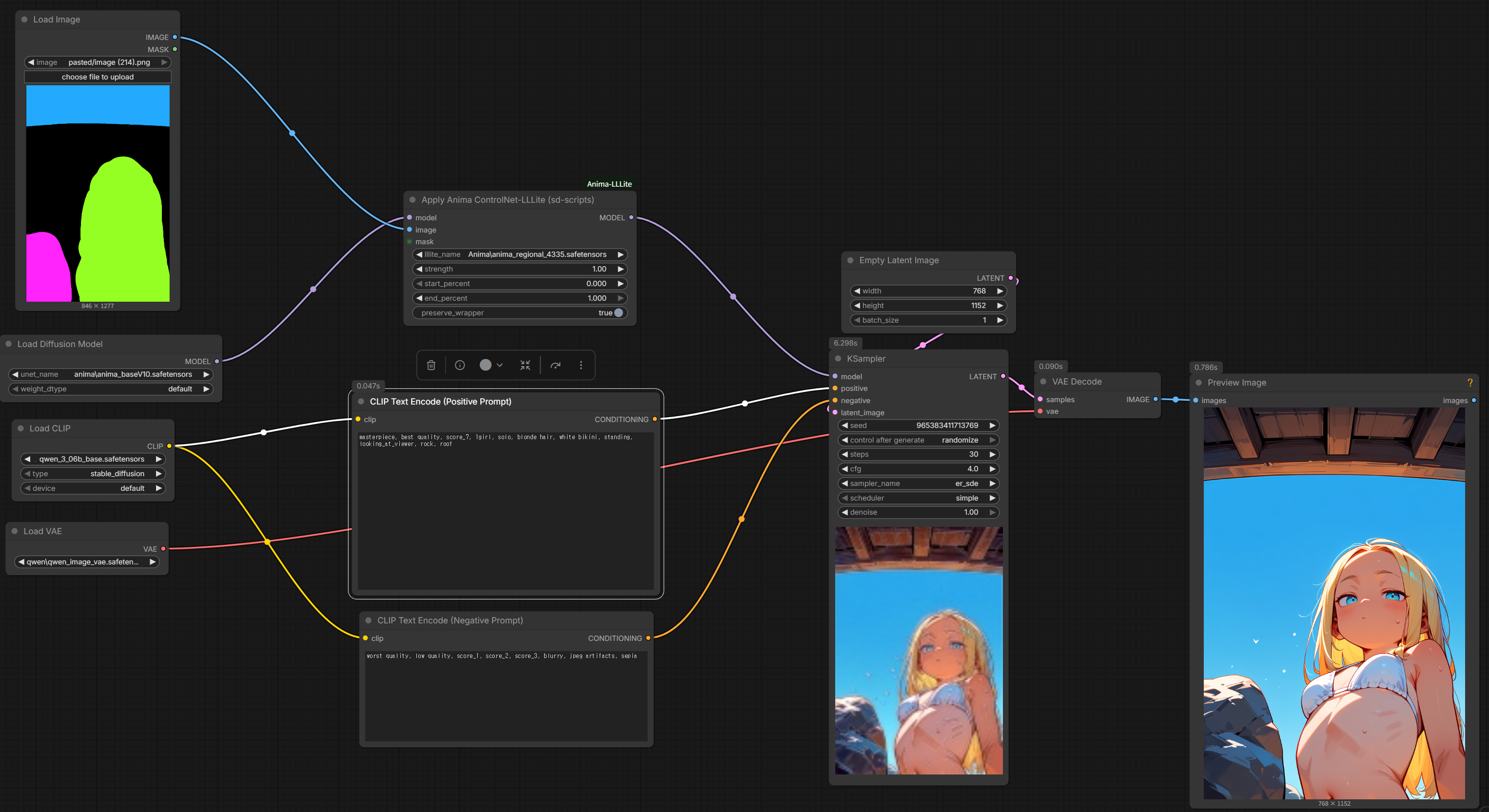This screenshot has width=1489, height=812.
Task: Open the weight_dtype dropdown
Action: point(110,389)
